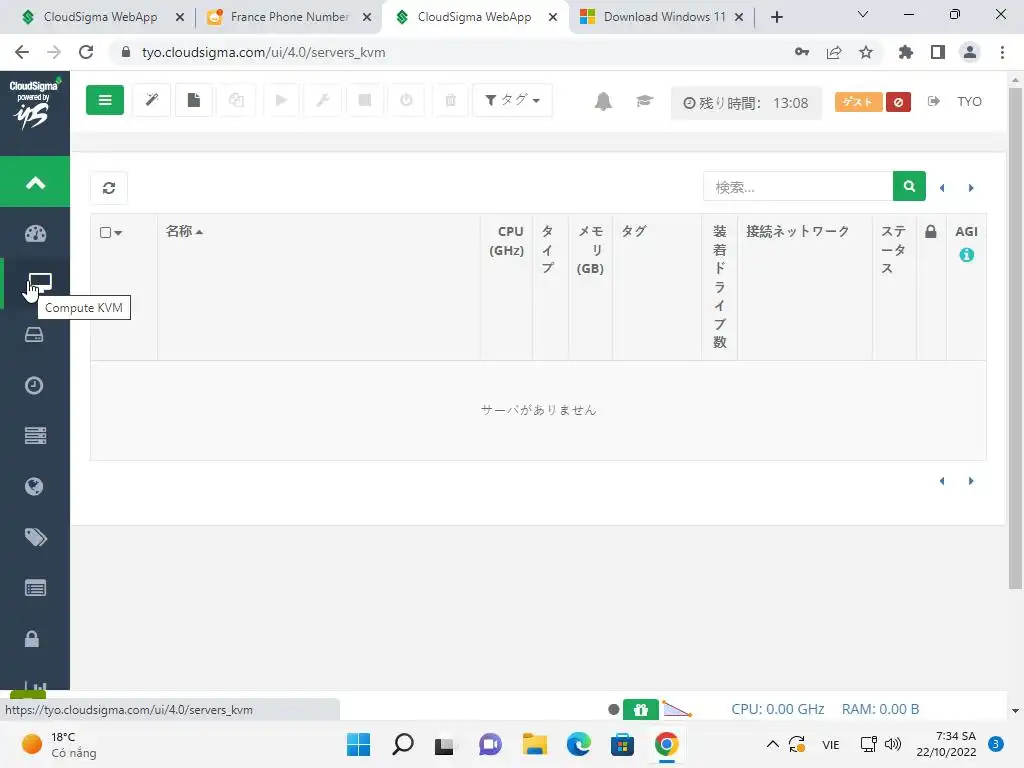Click the AGI info icon
Viewport: 1024px width, 768px height.
click(x=967, y=255)
